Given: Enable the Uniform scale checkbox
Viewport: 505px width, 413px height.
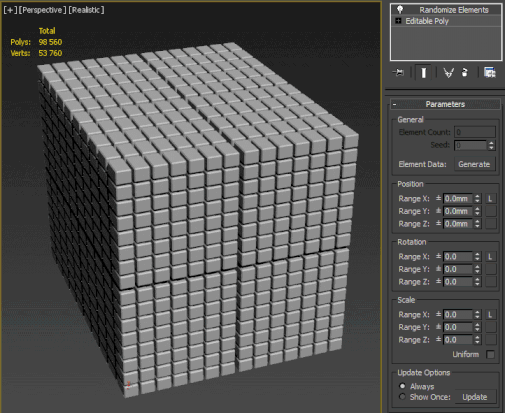Looking at the screenshot, I should click(x=490, y=354).
